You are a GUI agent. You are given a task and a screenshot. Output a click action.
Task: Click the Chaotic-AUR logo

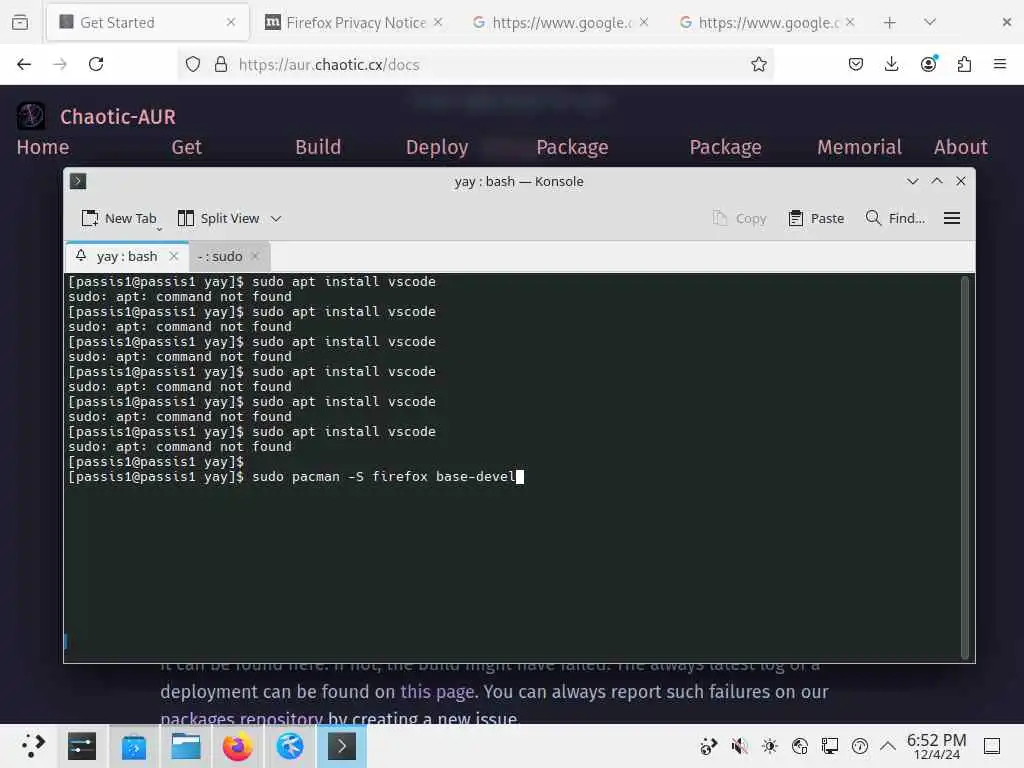[x=31, y=116]
